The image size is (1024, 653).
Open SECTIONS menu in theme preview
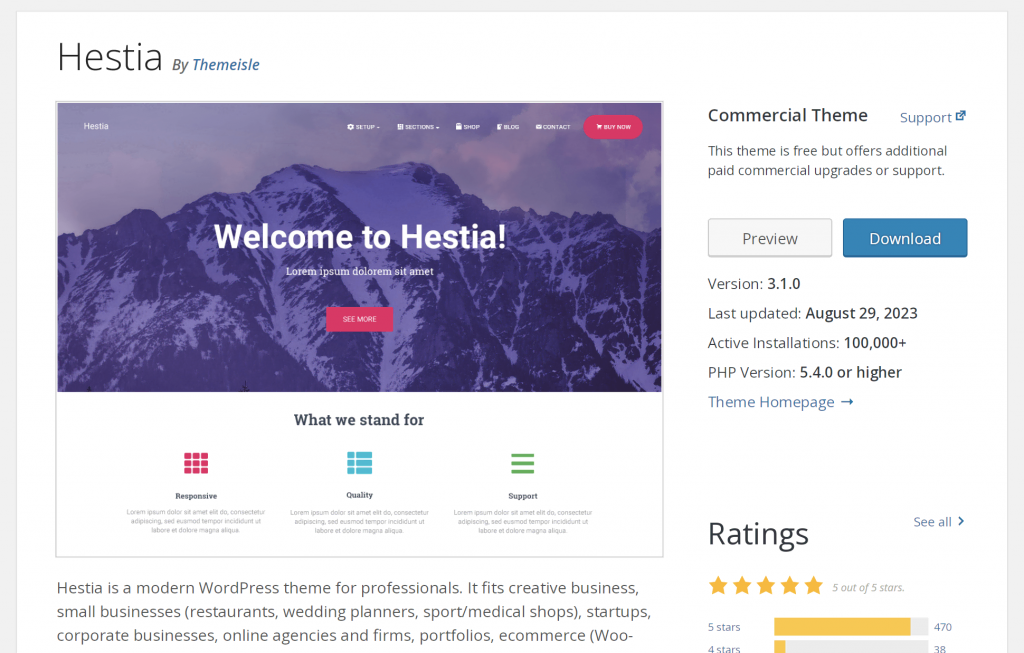pyautogui.click(x=418, y=127)
